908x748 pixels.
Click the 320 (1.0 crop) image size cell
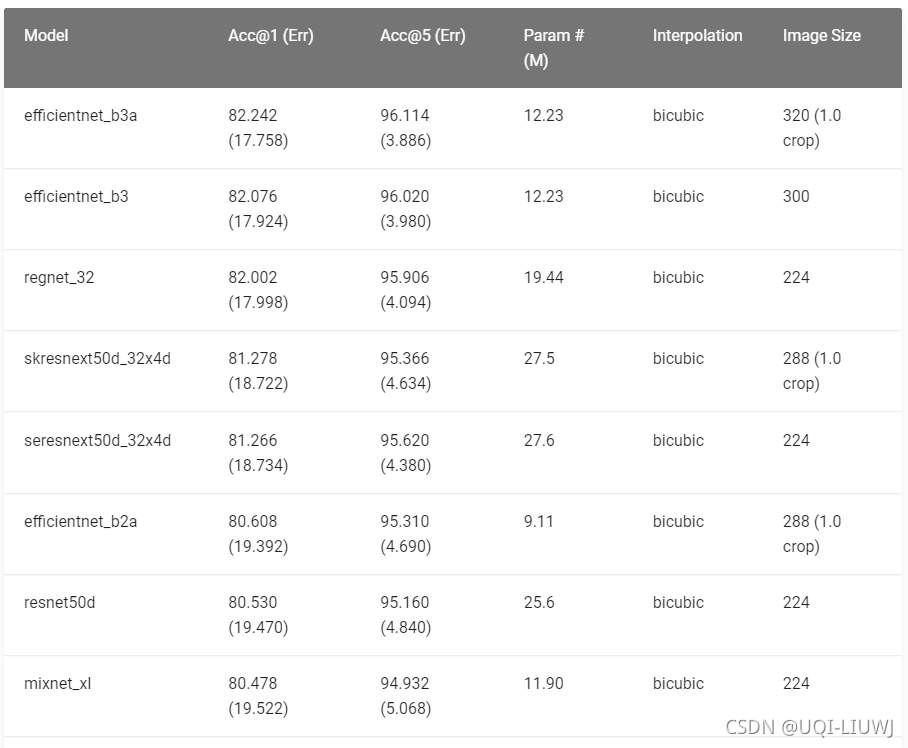(812, 127)
